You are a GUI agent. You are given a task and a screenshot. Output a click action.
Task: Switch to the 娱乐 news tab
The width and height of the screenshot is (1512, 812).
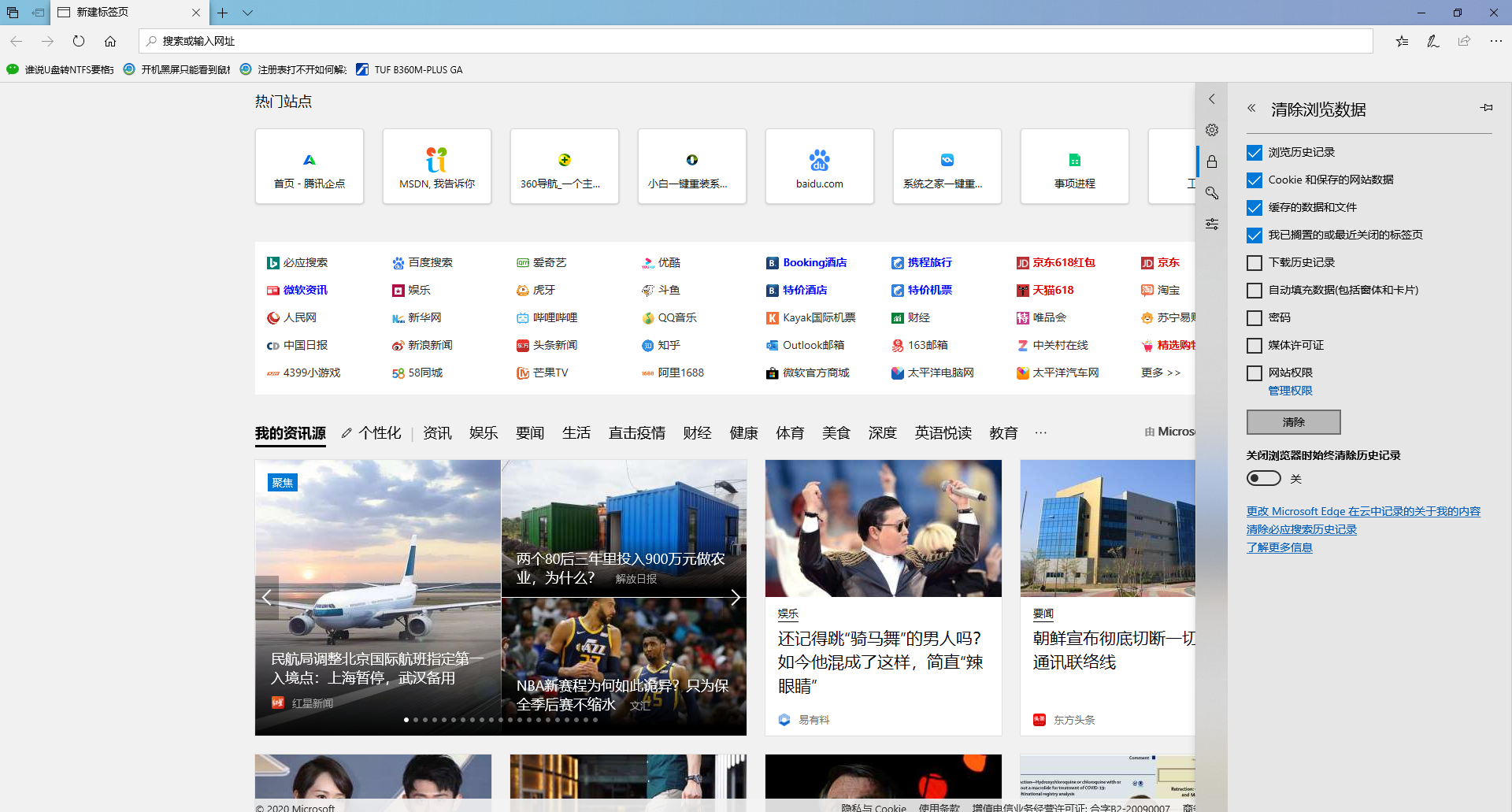pyautogui.click(x=483, y=433)
